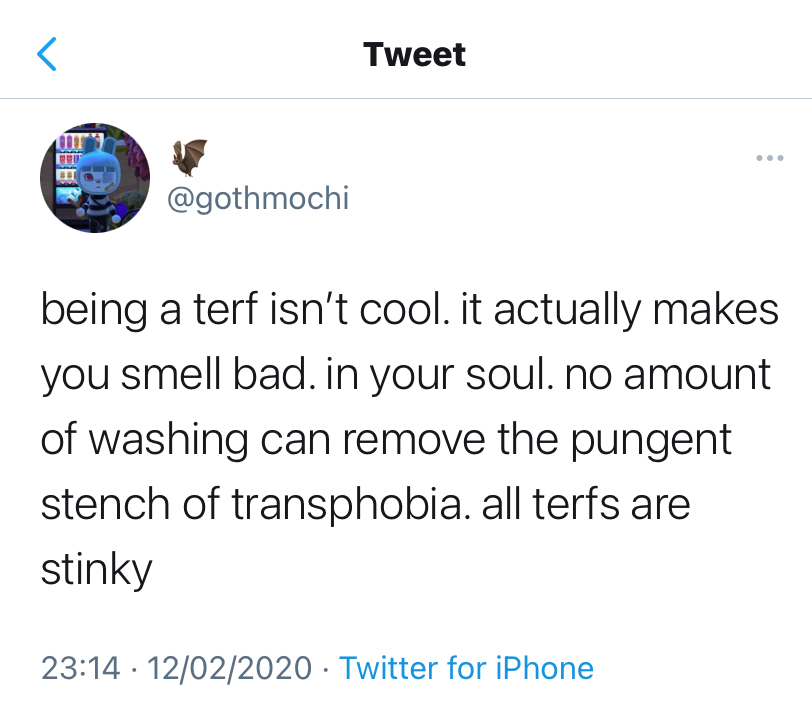Tap the word "stinky" in the tweet
Viewport: 812px width, 714px height.
[96, 570]
